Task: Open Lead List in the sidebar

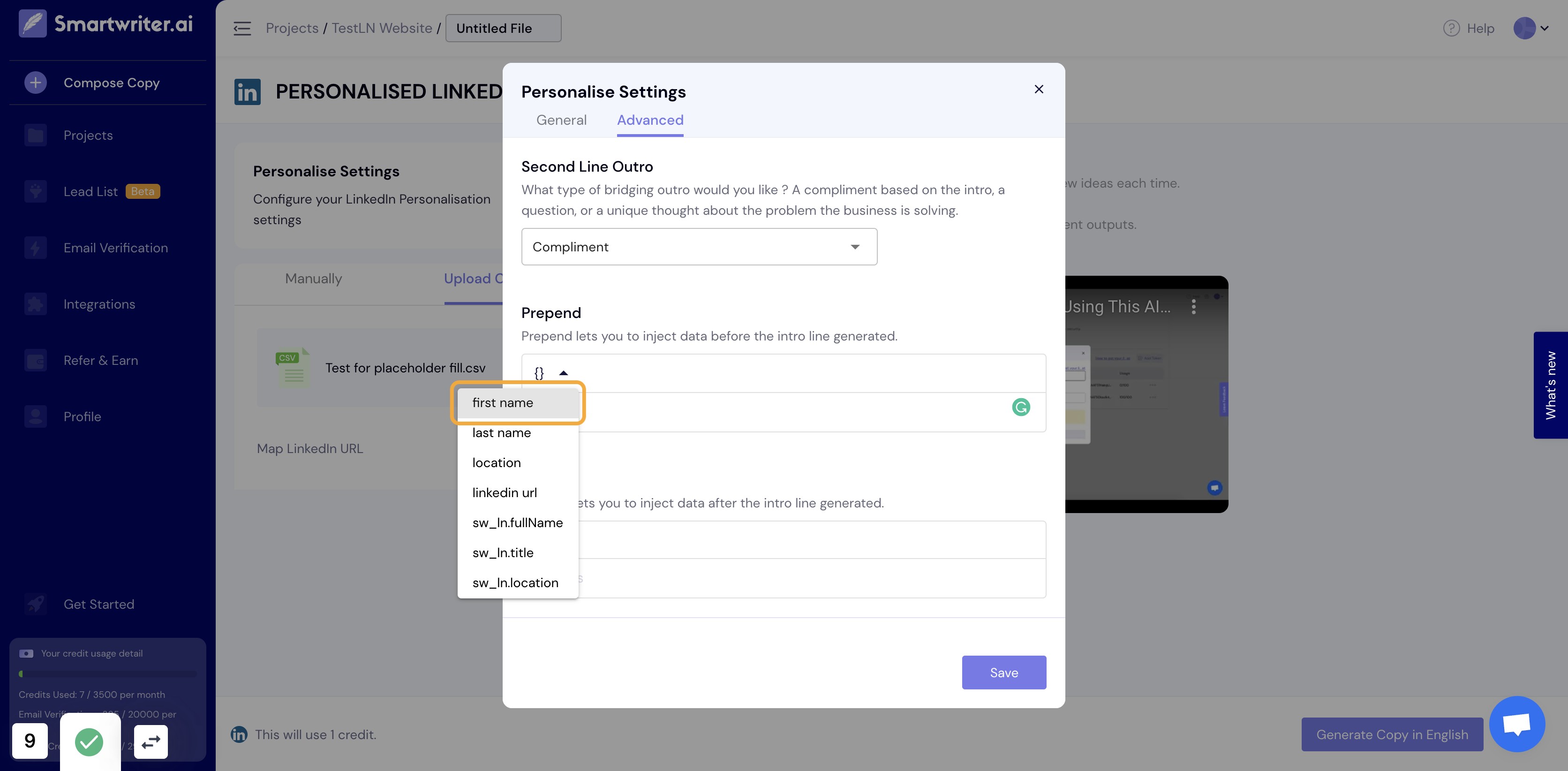Action: pos(90,191)
